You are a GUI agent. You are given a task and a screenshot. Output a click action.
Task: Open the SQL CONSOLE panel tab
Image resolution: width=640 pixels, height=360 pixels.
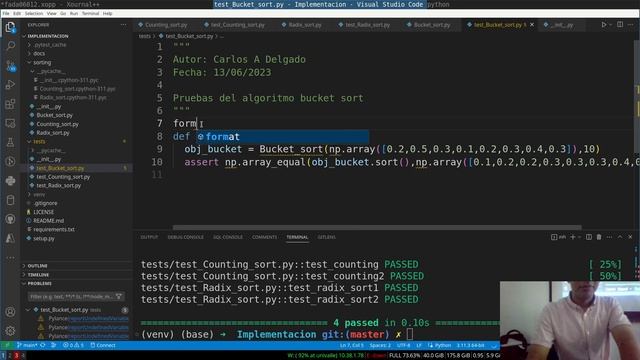228,237
